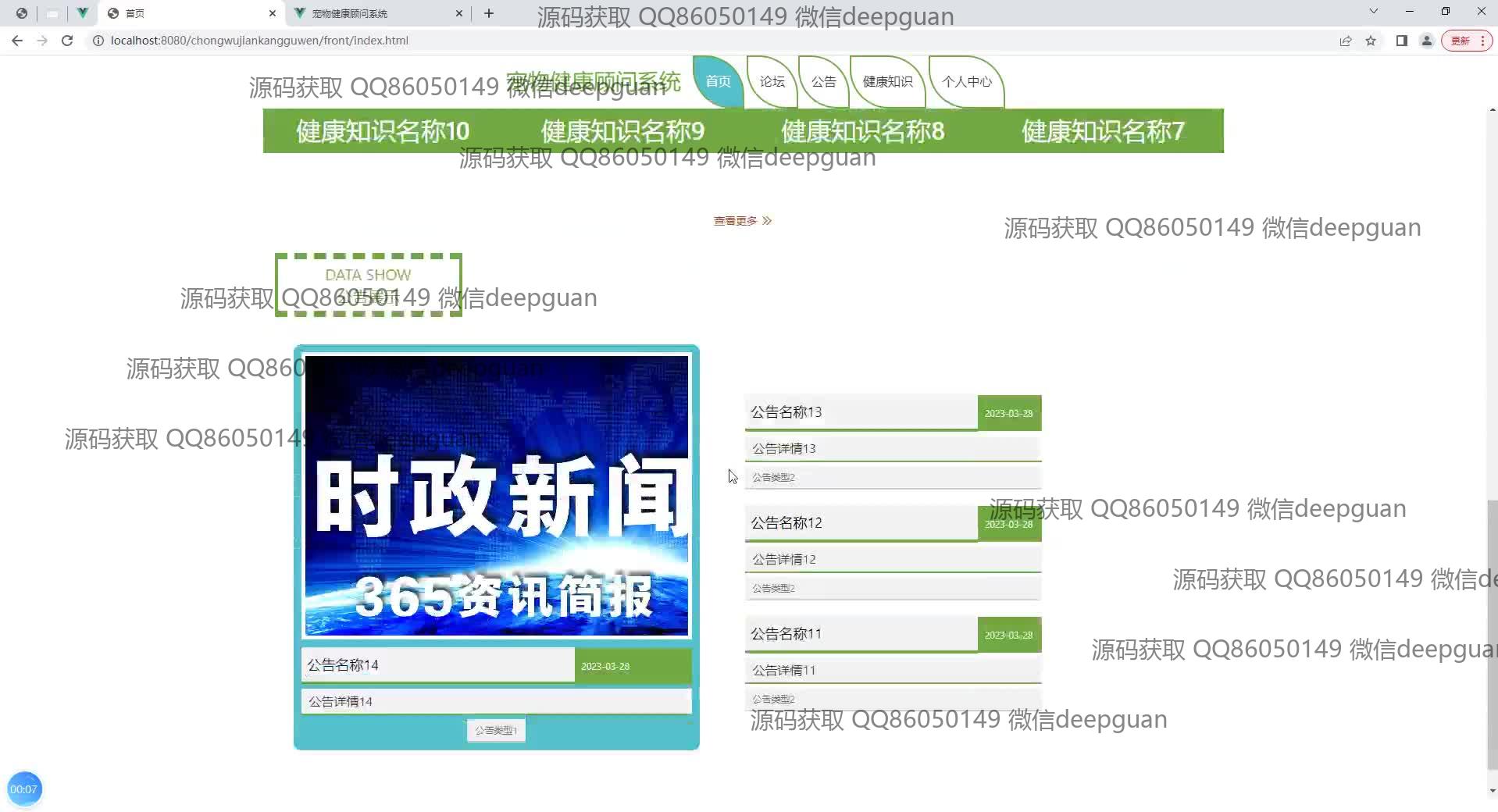This screenshot has width=1498, height=812.
Task: Close the 首页 browser tab
Action: tap(273, 13)
